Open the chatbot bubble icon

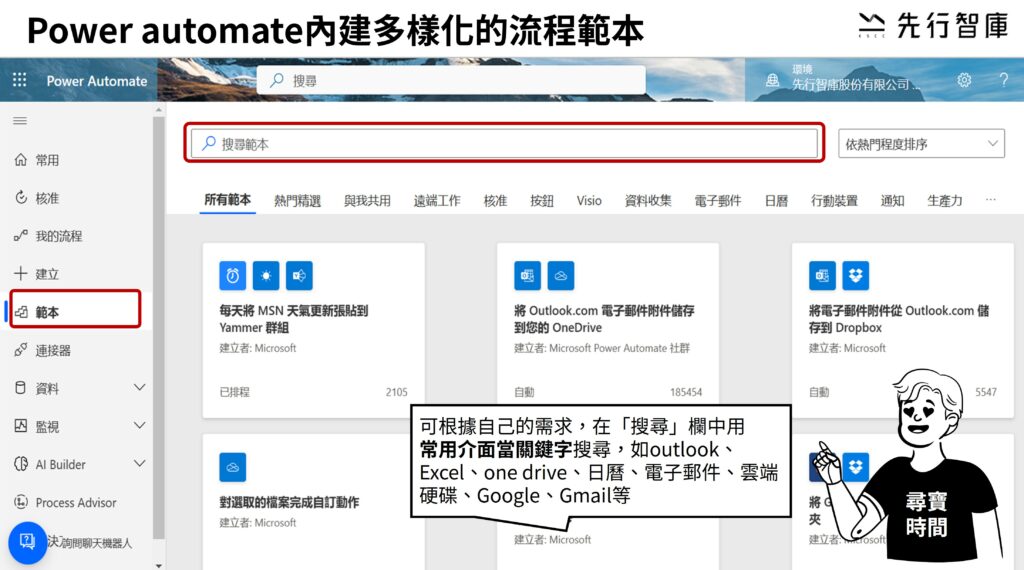(x=27, y=542)
